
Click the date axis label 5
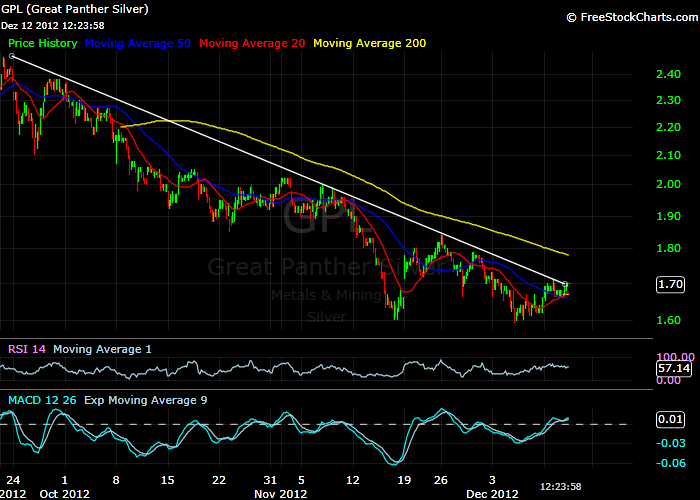pos(301,480)
